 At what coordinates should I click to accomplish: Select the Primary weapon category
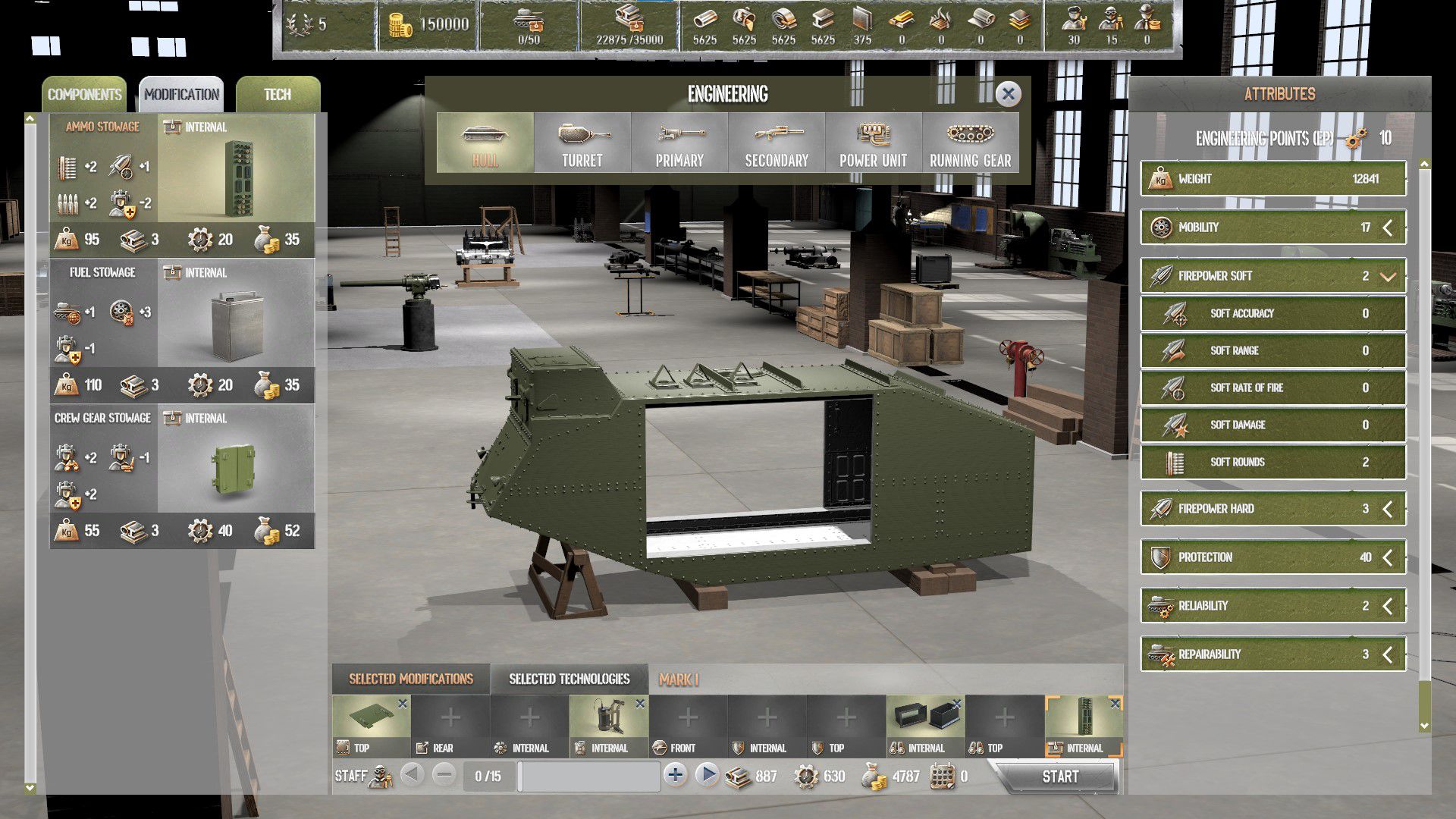click(x=679, y=143)
